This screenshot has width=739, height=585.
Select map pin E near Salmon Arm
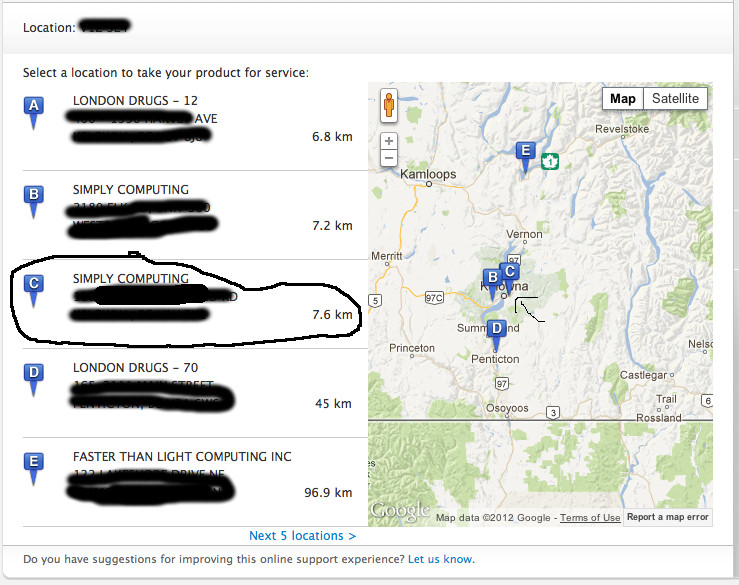(x=526, y=157)
